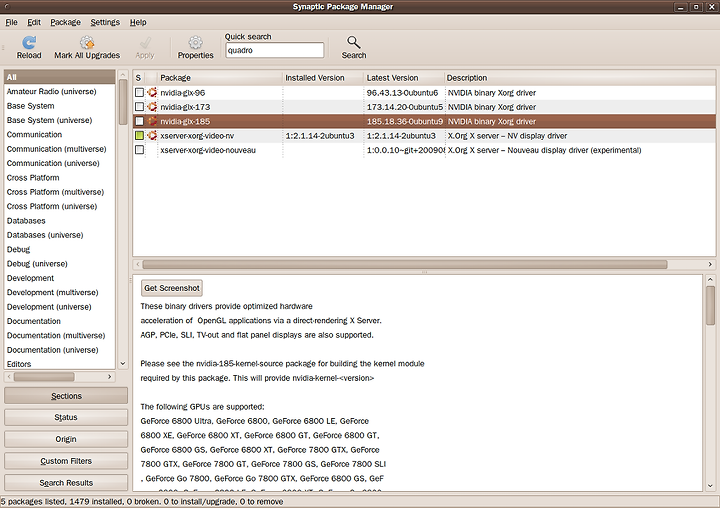Switch to the Status filter view
The image size is (720, 508).
pyautogui.click(x=66, y=417)
